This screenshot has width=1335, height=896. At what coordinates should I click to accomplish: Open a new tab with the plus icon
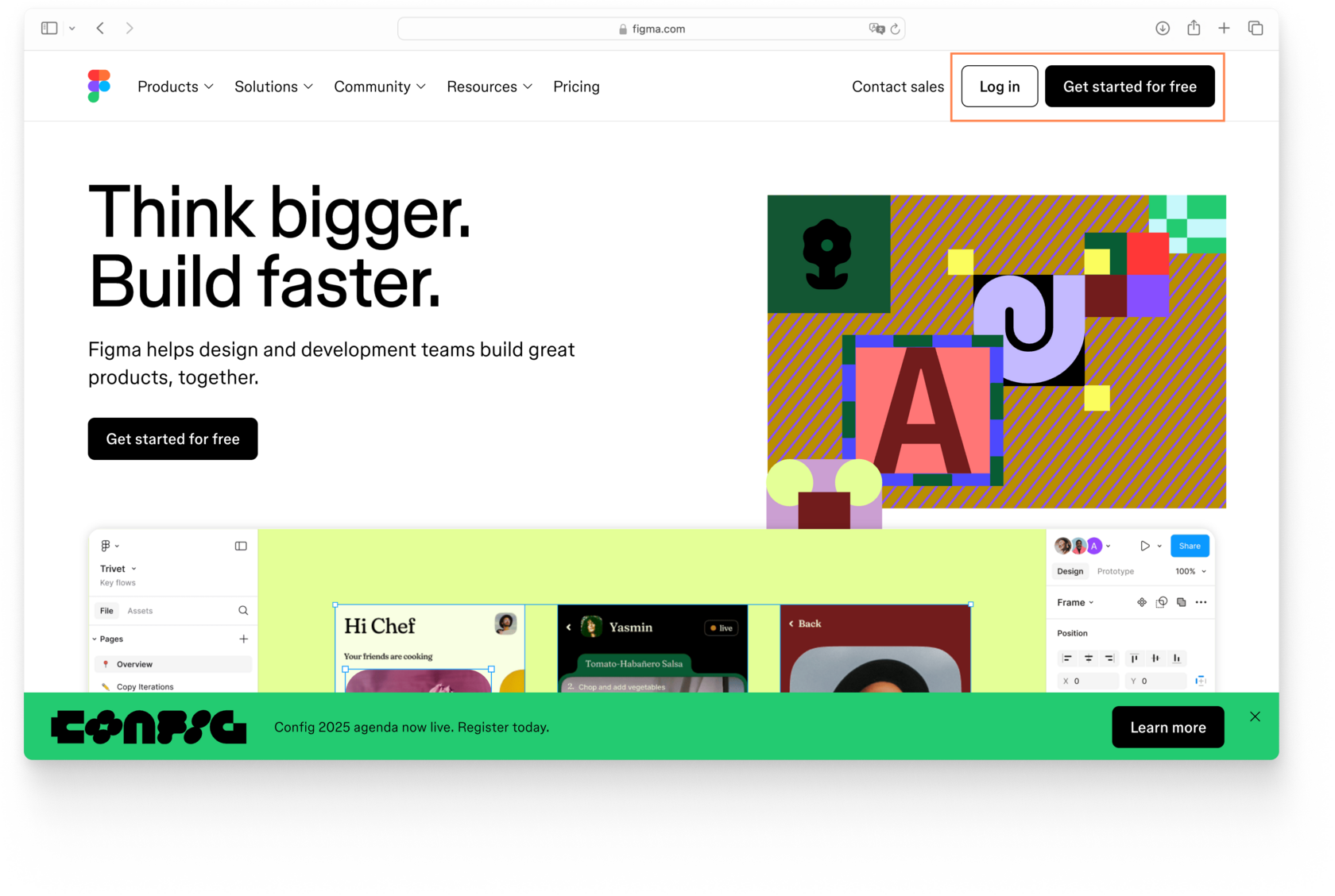pyautogui.click(x=1224, y=28)
